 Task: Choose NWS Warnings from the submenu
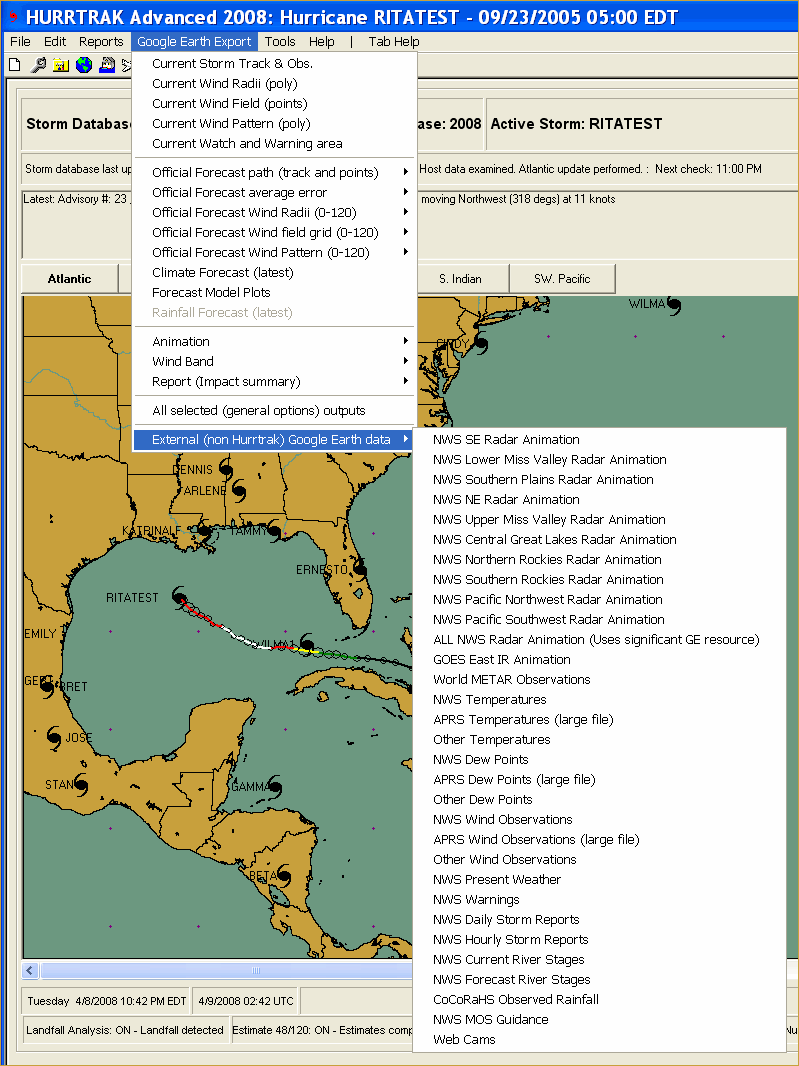point(476,900)
